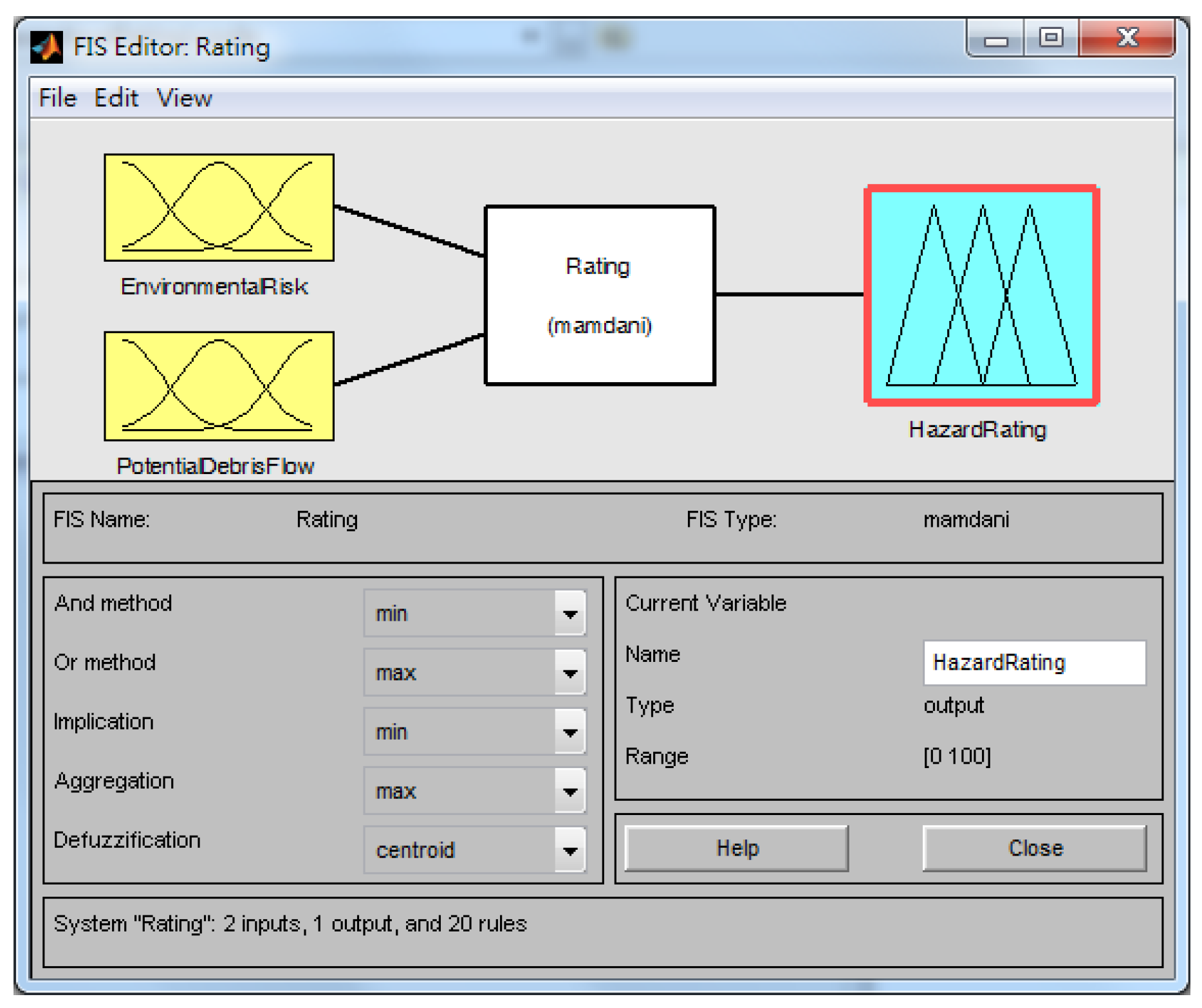Open the And method dropdown
Viewport: 1202px width, 1008px height.
[475, 614]
